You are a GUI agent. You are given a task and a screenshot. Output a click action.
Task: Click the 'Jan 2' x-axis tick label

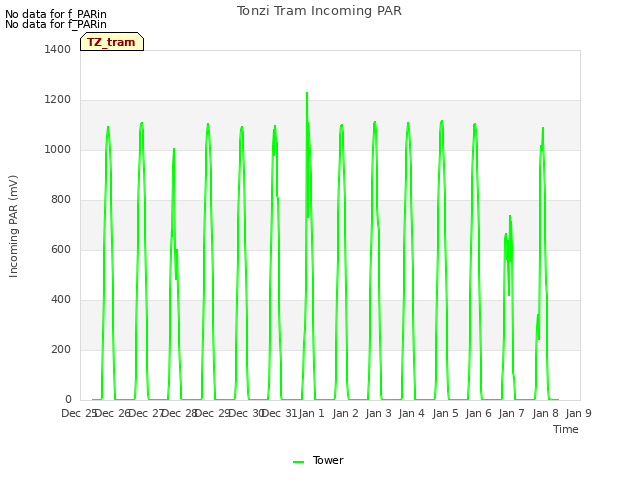click(345, 413)
